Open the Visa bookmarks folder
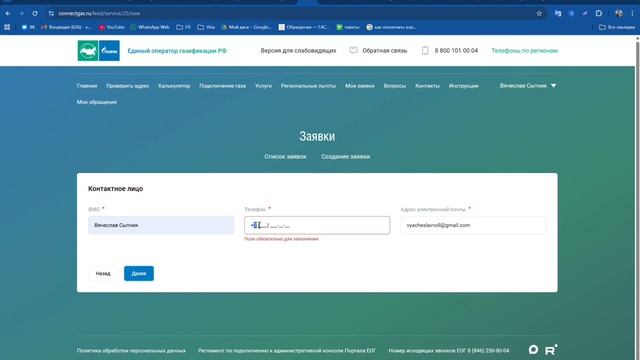The width and height of the screenshot is (640, 360). [206, 27]
